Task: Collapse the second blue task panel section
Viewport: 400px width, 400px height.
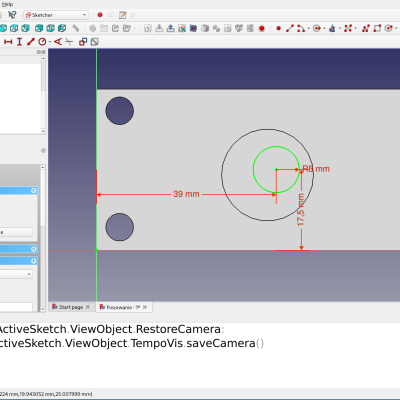Action: 33,249
